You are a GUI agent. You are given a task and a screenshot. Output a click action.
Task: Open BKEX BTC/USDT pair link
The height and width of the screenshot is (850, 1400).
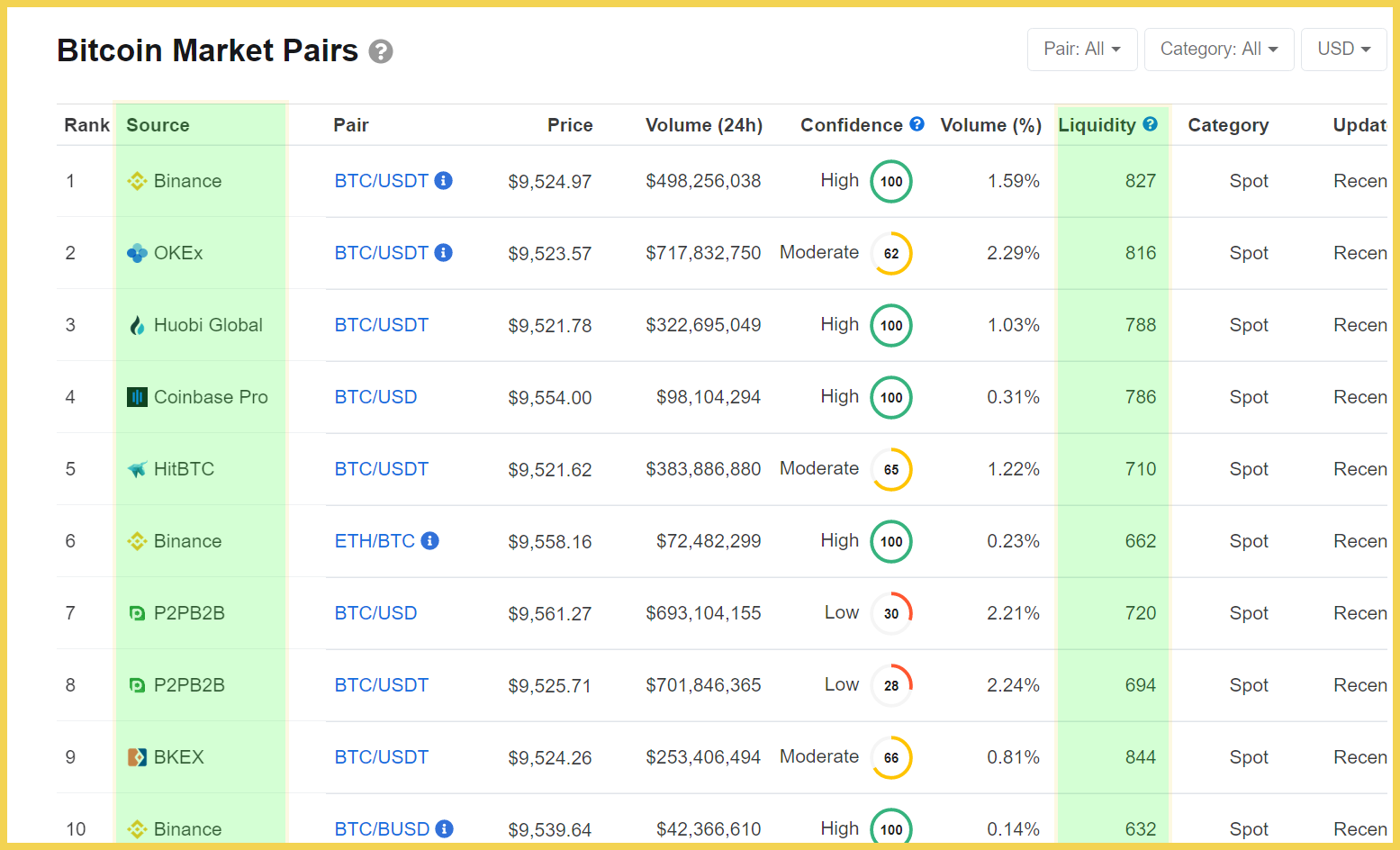tap(382, 757)
